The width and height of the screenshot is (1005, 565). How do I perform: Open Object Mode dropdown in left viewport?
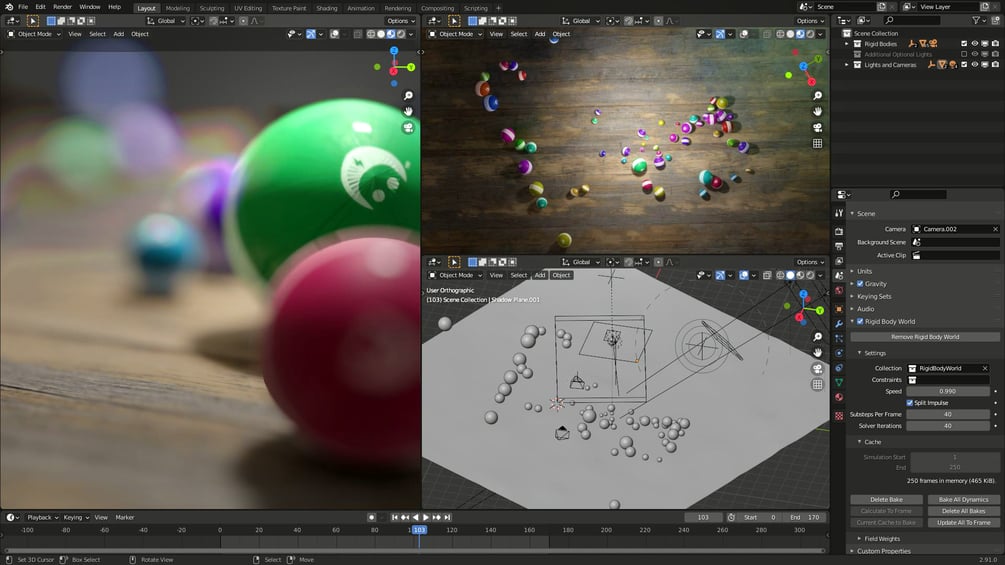(x=34, y=34)
